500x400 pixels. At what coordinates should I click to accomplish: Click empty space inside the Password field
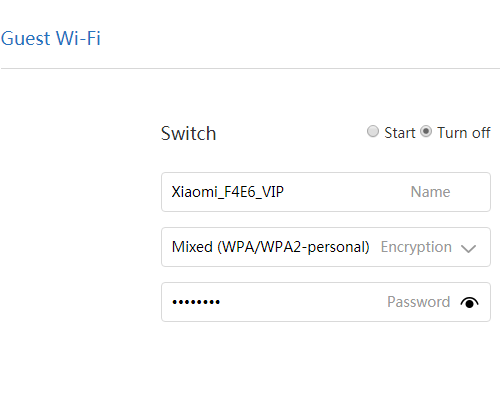click(302, 302)
